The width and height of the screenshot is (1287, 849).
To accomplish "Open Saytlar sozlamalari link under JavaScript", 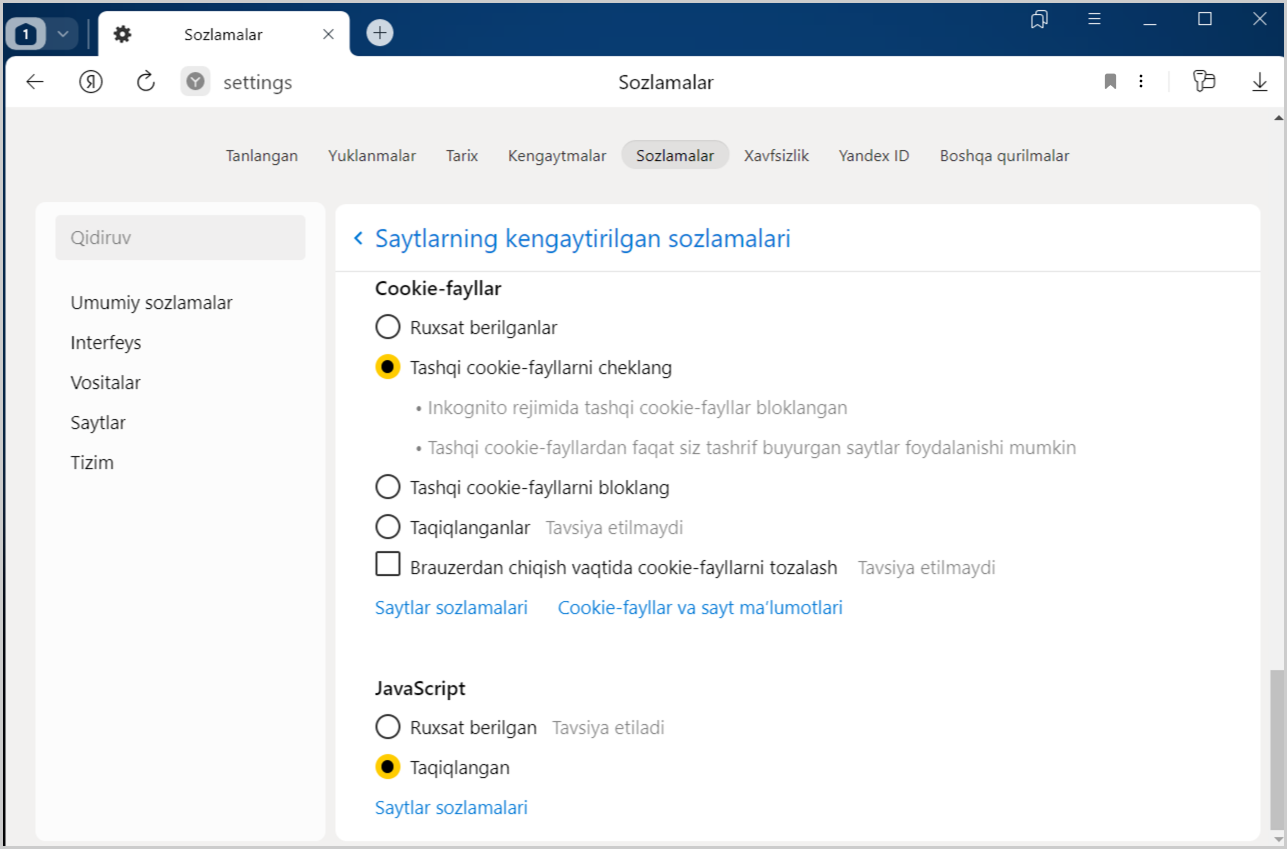I will 451,807.
